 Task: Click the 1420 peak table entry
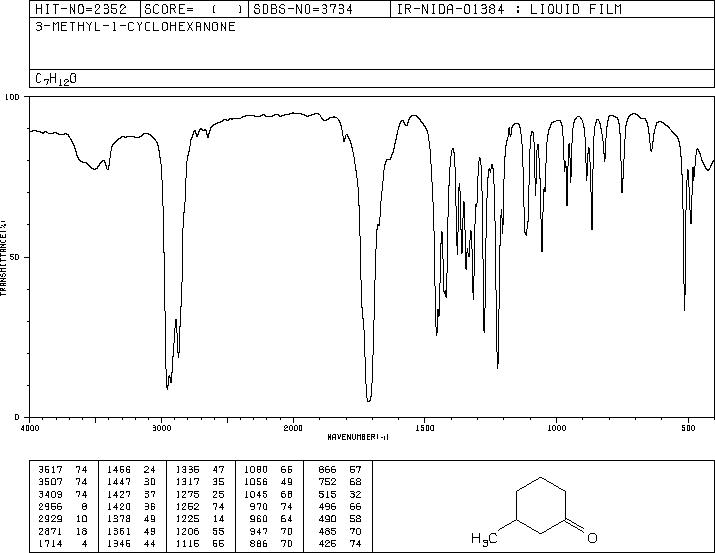pos(131,506)
